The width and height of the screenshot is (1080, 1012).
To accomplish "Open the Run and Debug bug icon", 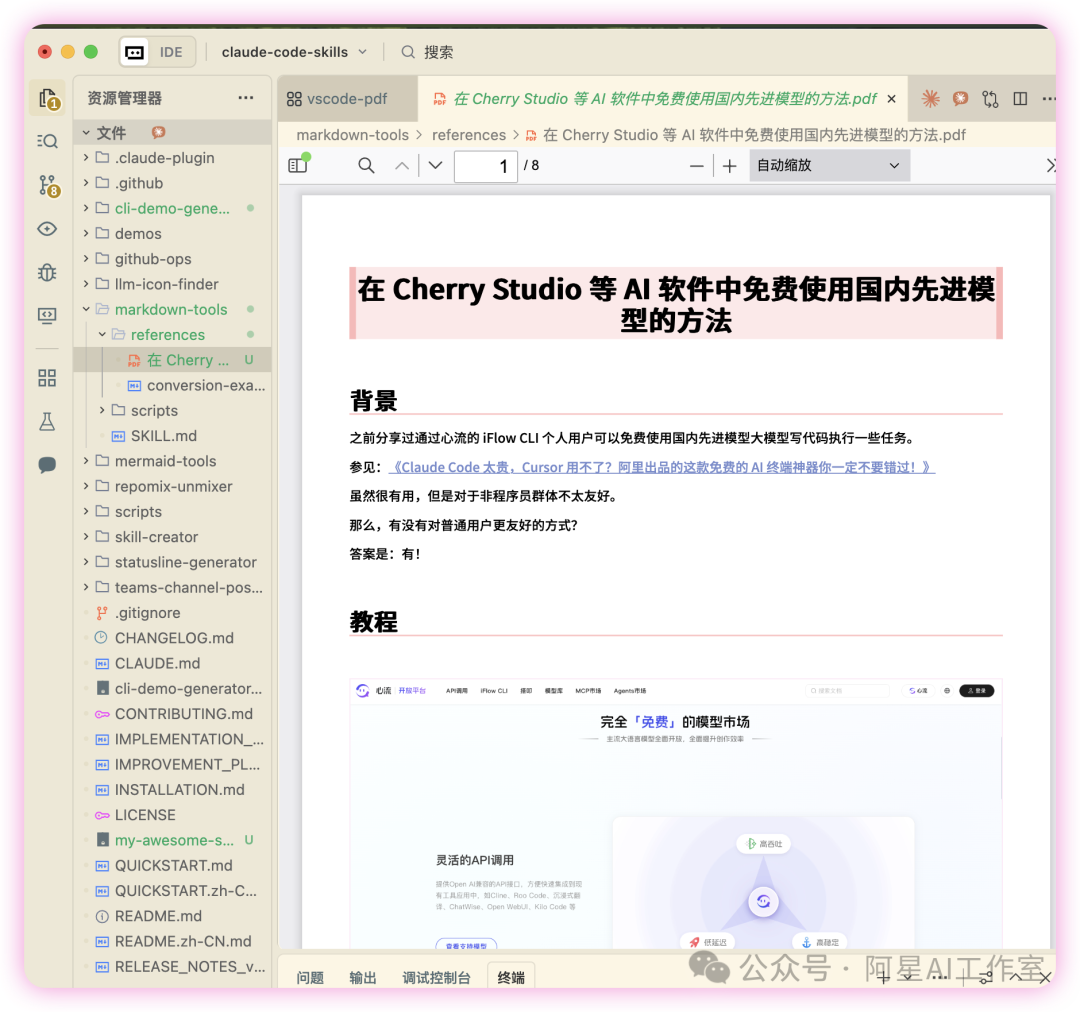I will coord(47,273).
